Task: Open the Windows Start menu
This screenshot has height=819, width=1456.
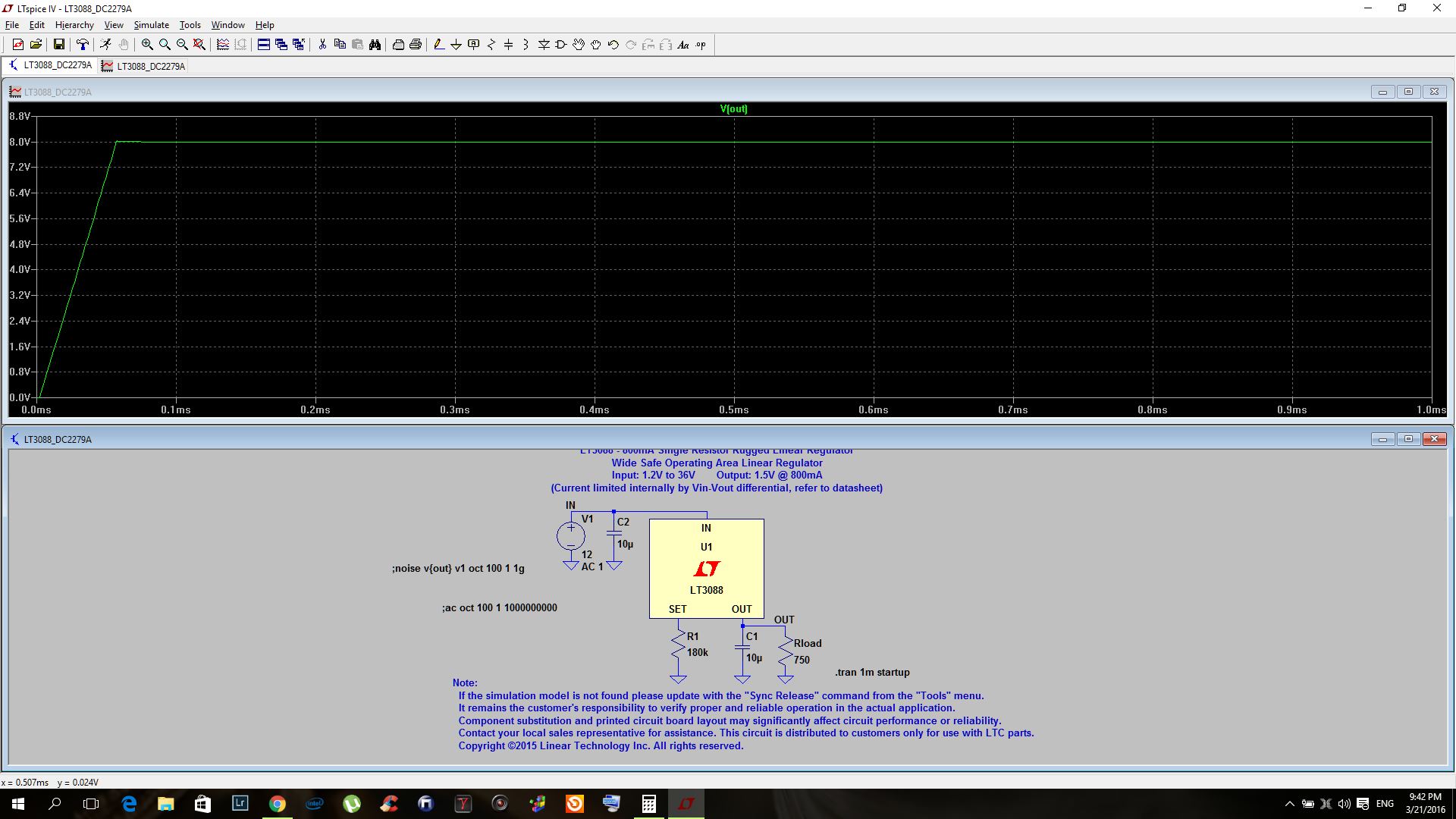Action: [18, 804]
